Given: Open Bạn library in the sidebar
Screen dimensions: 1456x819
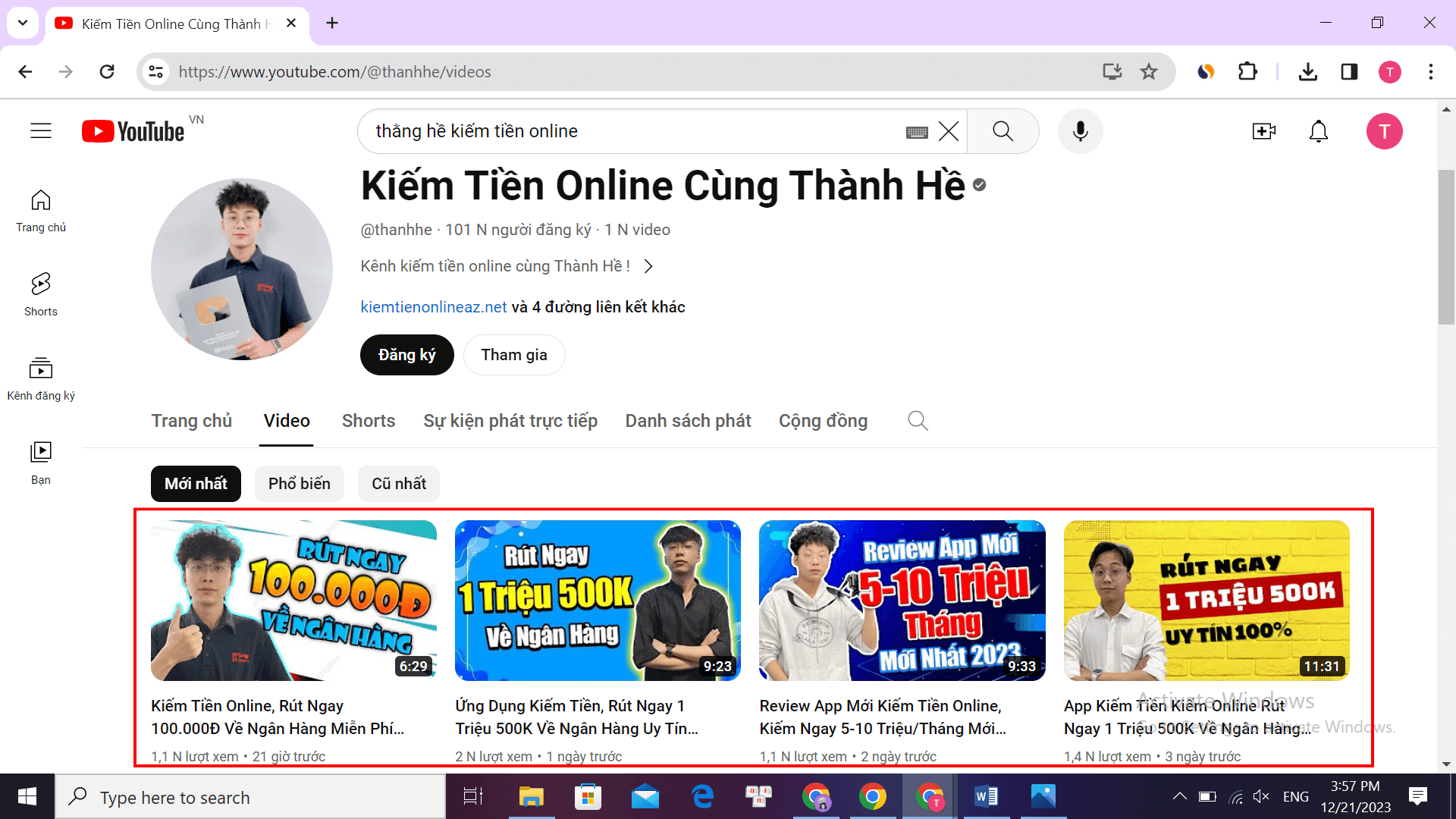Looking at the screenshot, I should point(41,463).
